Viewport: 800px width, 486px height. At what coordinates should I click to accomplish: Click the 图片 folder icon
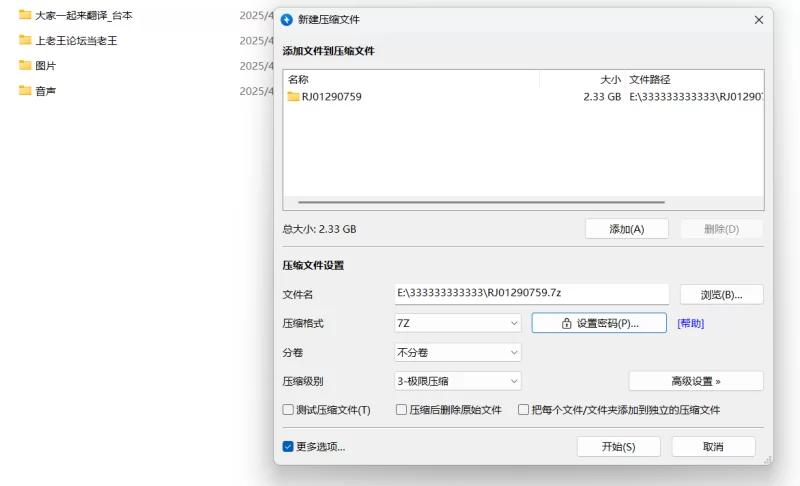pos(25,65)
